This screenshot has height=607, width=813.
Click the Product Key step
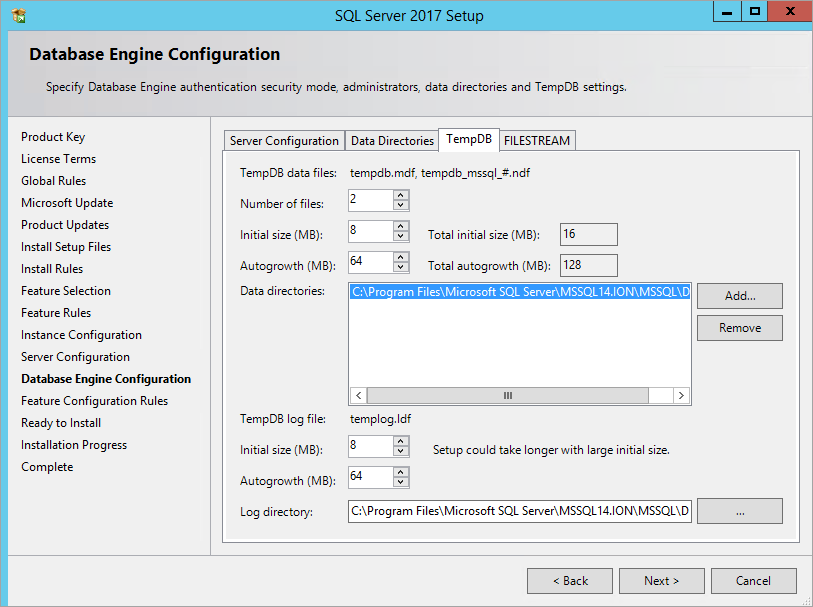coord(53,137)
